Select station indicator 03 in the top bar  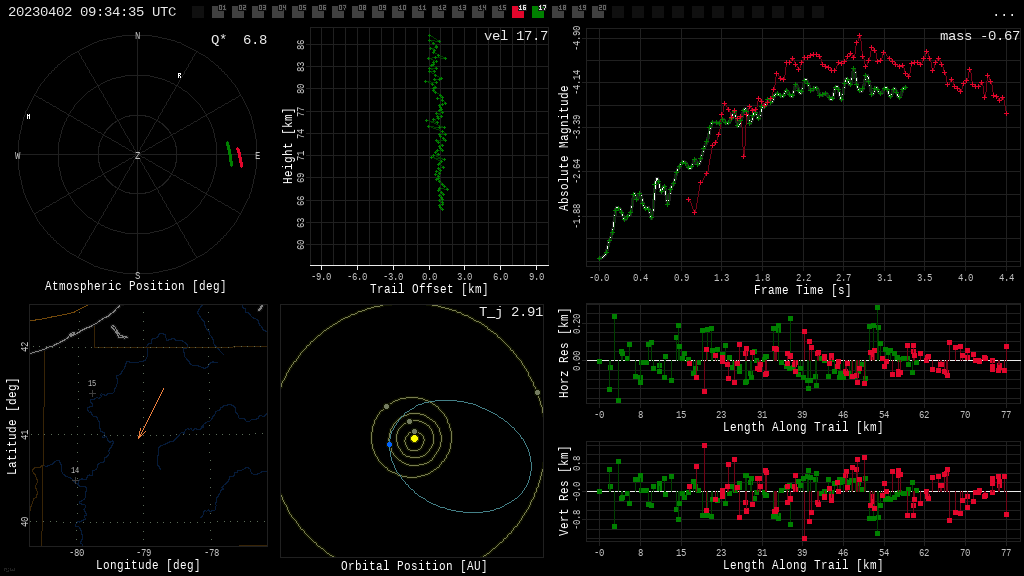point(258,11)
